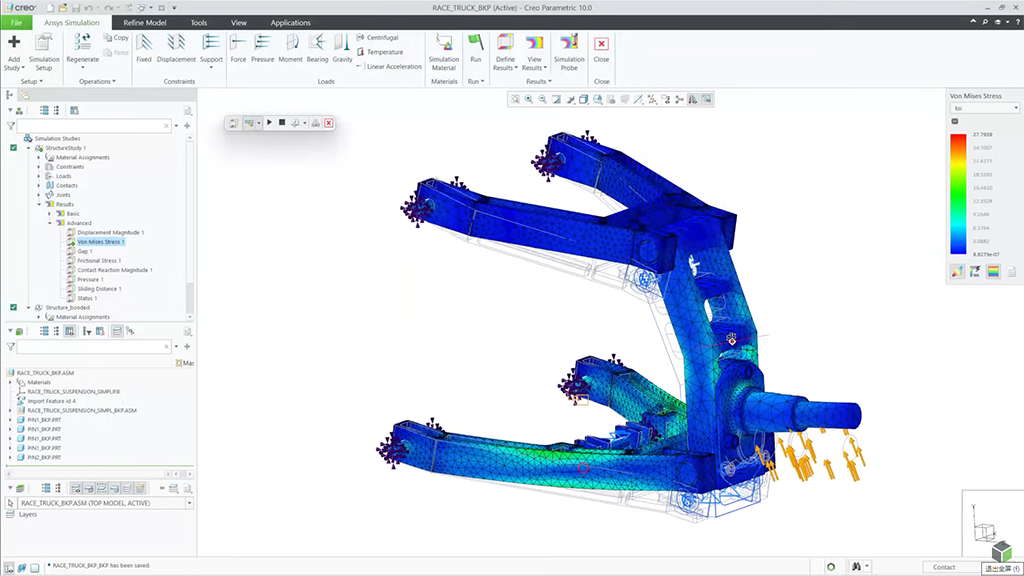The width and height of the screenshot is (1024, 576).
Task: Expand the Material Assignments node
Action: pyautogui.click(x=39, y=157)
